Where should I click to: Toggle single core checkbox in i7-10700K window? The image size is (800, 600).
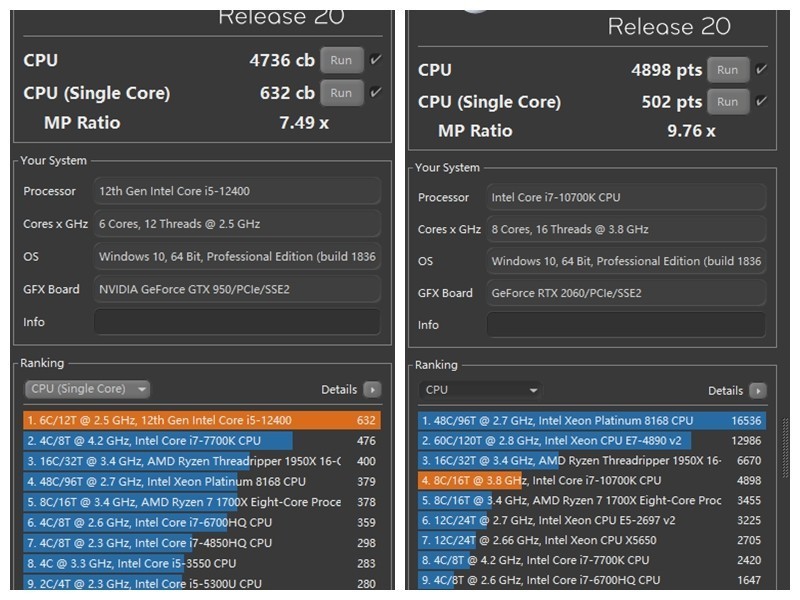tap(761, 101)
